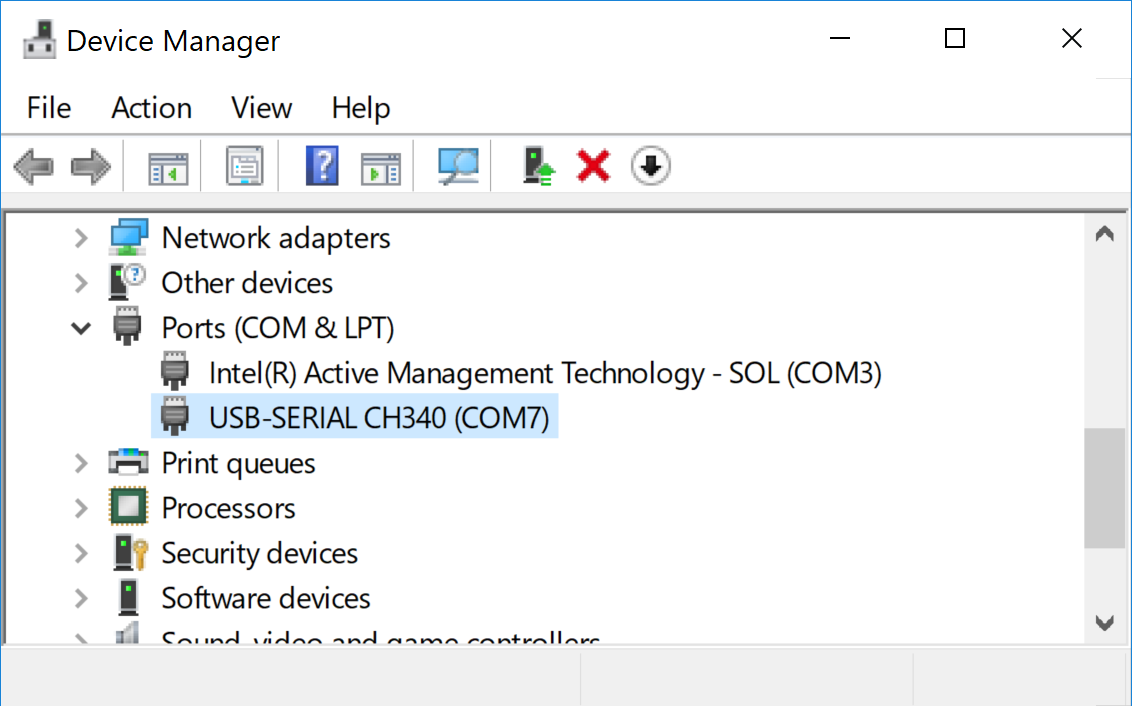Screen dimensions: 1132x706
Task: Click Show/Hide Console Tree toolbar icon
Action: (x=168, y=166)
